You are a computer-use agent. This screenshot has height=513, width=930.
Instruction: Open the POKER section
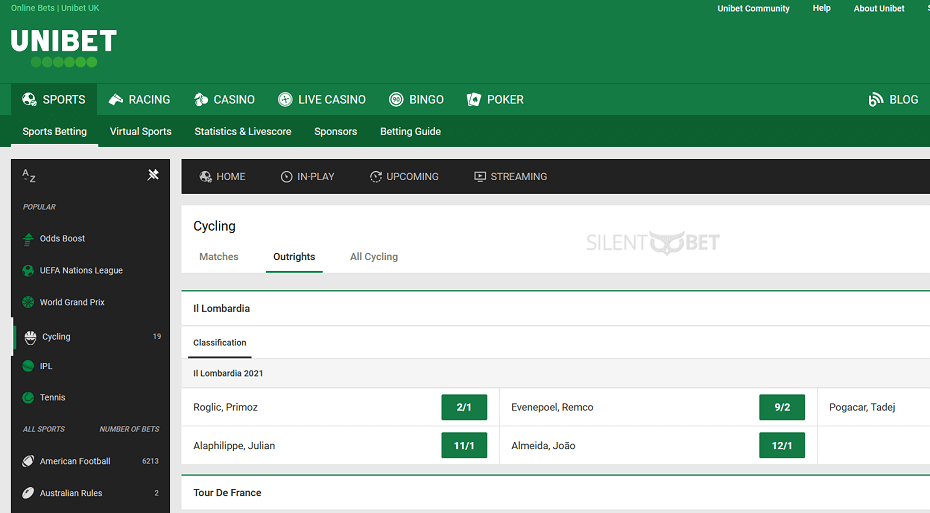click(x=495, y=100)
